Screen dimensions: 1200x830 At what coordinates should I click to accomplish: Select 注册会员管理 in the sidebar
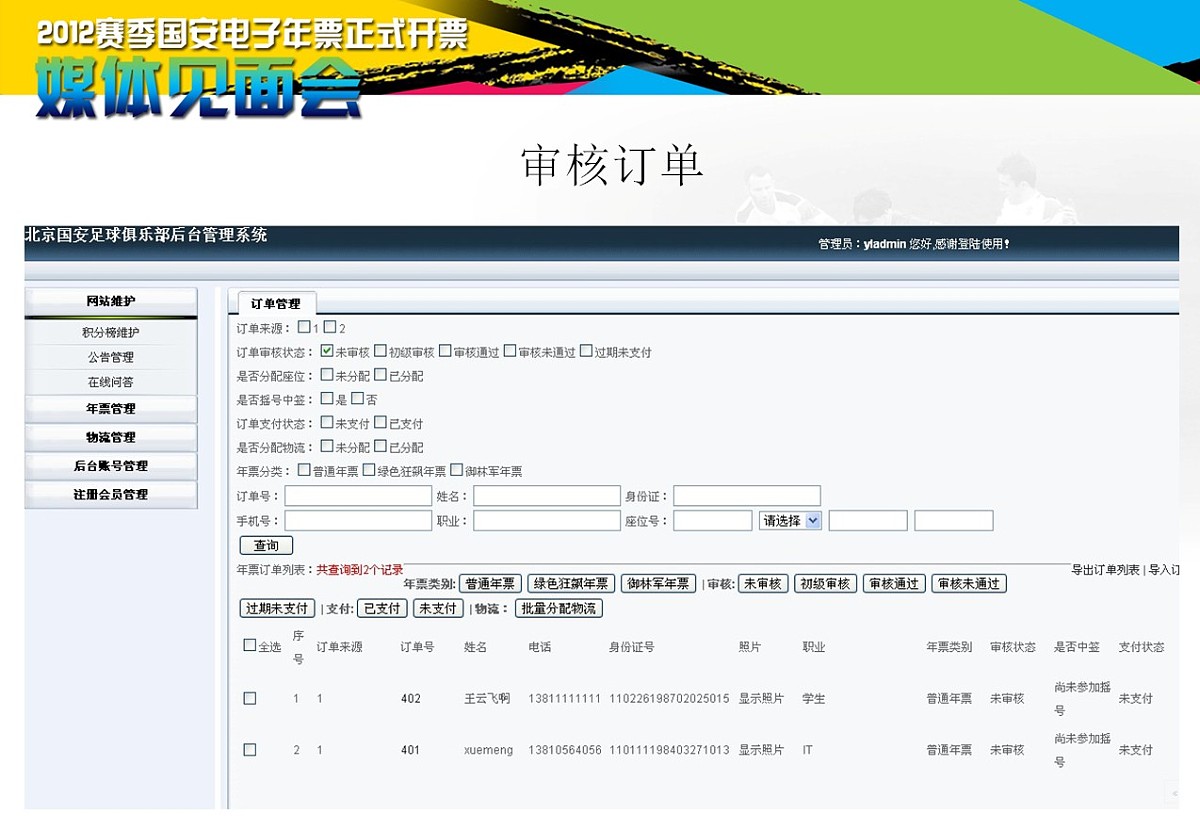pyautogui.click(x=110, y=493)
